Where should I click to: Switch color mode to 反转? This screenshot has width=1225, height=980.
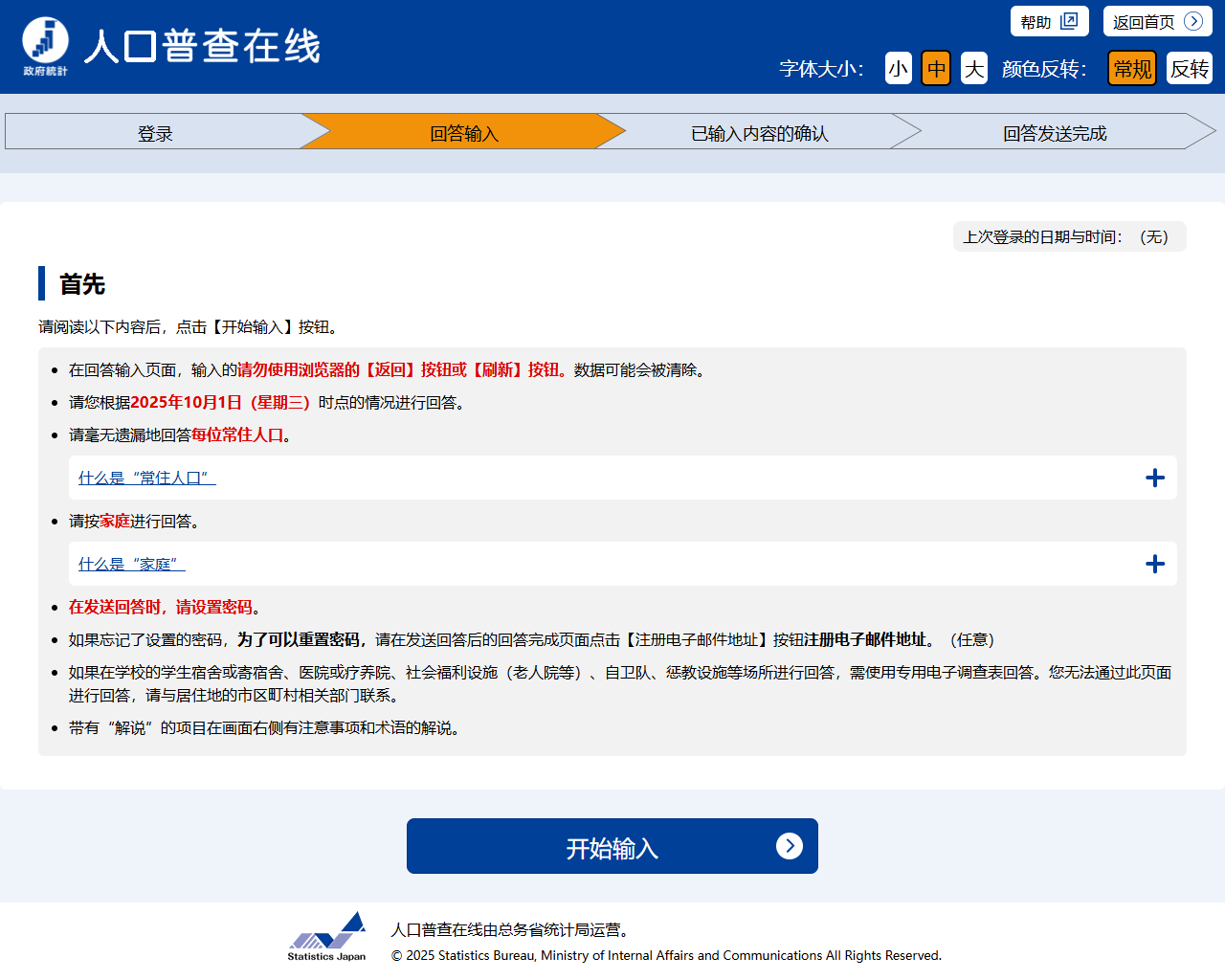(x=1189, y=68)
